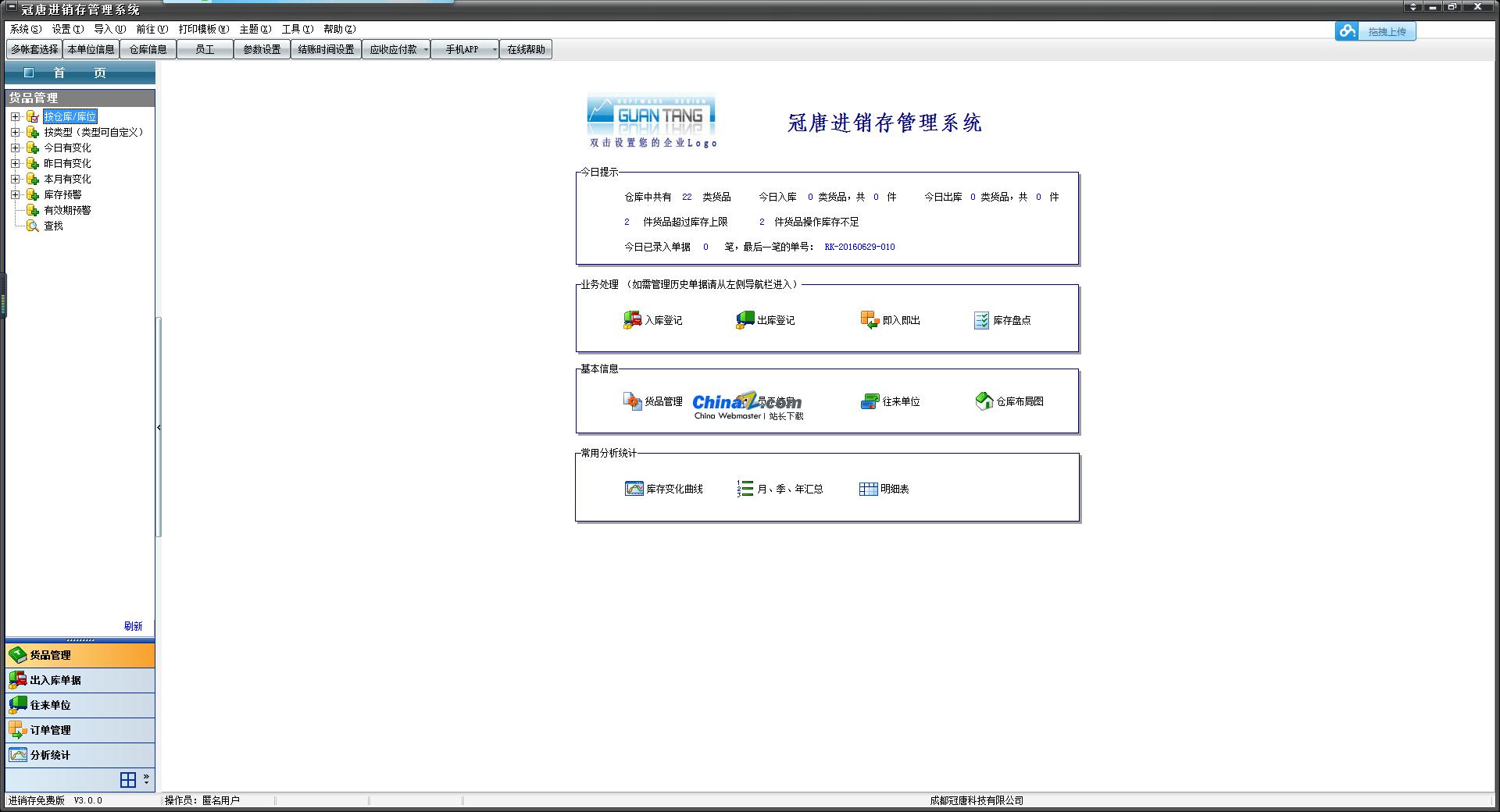Select the 今日有变化 tree label
Viewport: 1500px width, 812px height.
[x=67, y=148]
